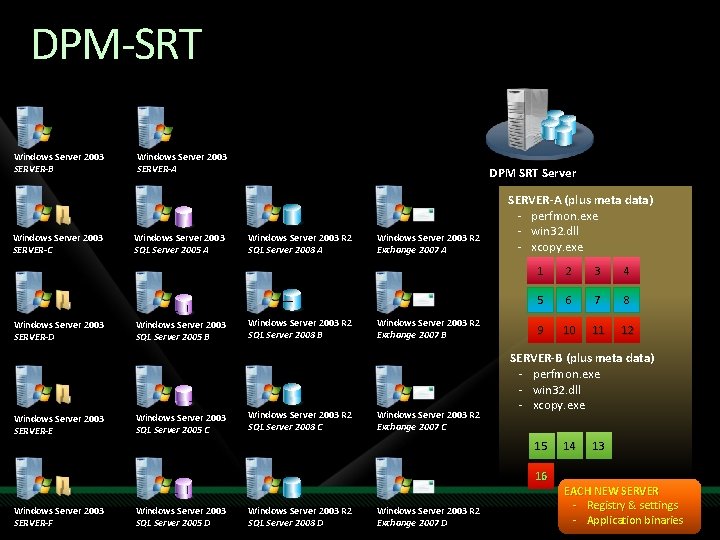This screenshot has width=720, height=540.
Task: Select green block number 13
Action: (x=599, y=445)
